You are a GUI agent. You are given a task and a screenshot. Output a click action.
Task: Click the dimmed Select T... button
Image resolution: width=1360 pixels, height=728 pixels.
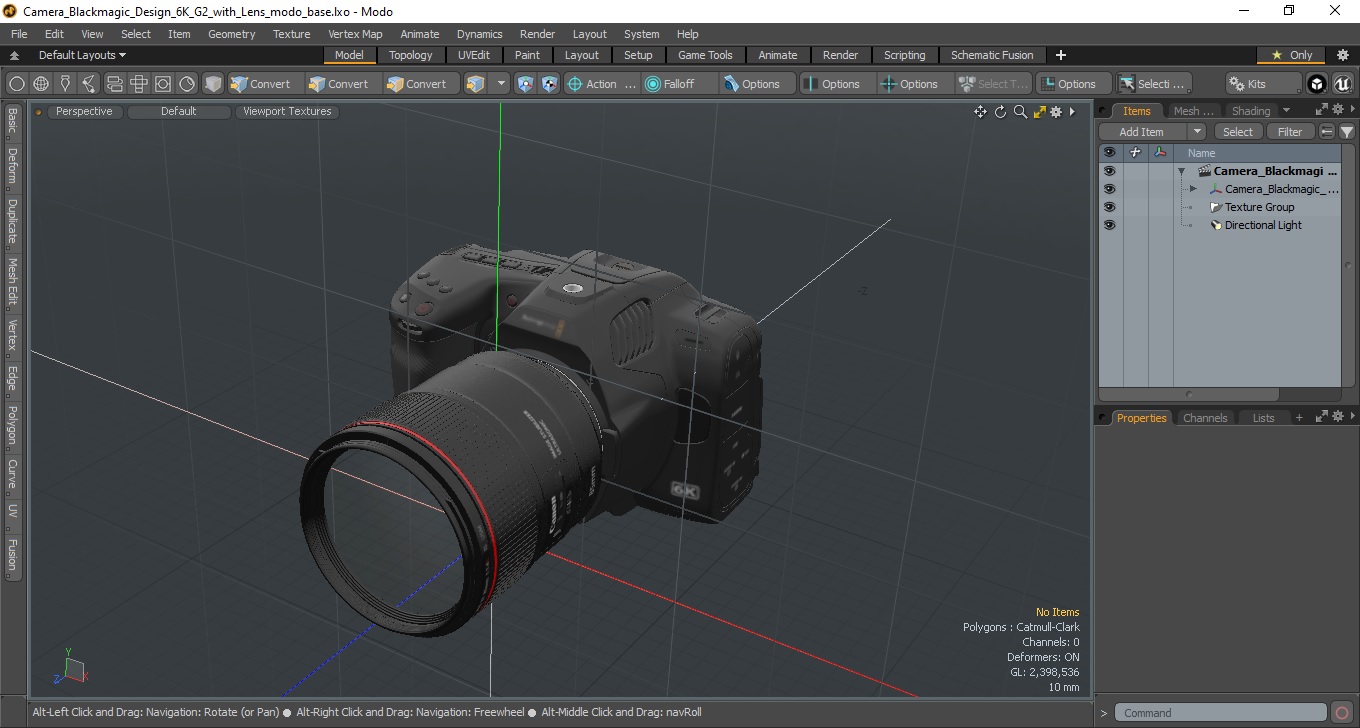tap(994, 84)
